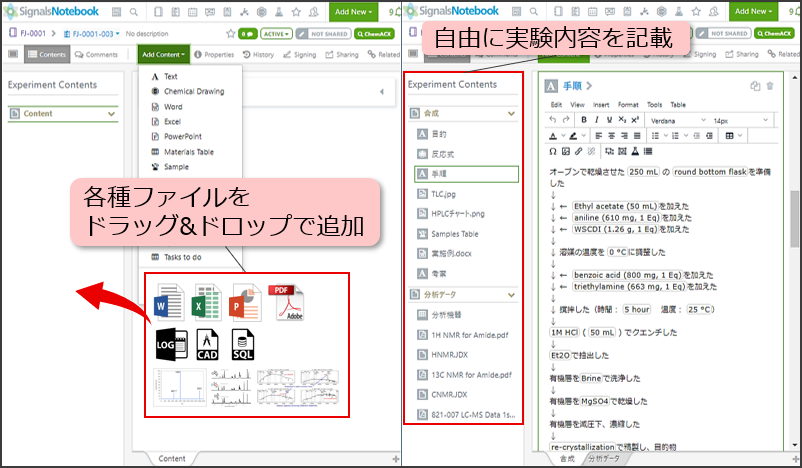
Task: Click molecule nodes icon in left window header
Action: (x=244, y=12)
